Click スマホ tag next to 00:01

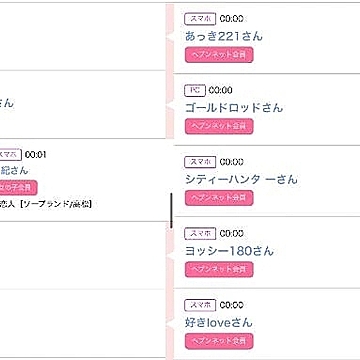tap(10, 155)
